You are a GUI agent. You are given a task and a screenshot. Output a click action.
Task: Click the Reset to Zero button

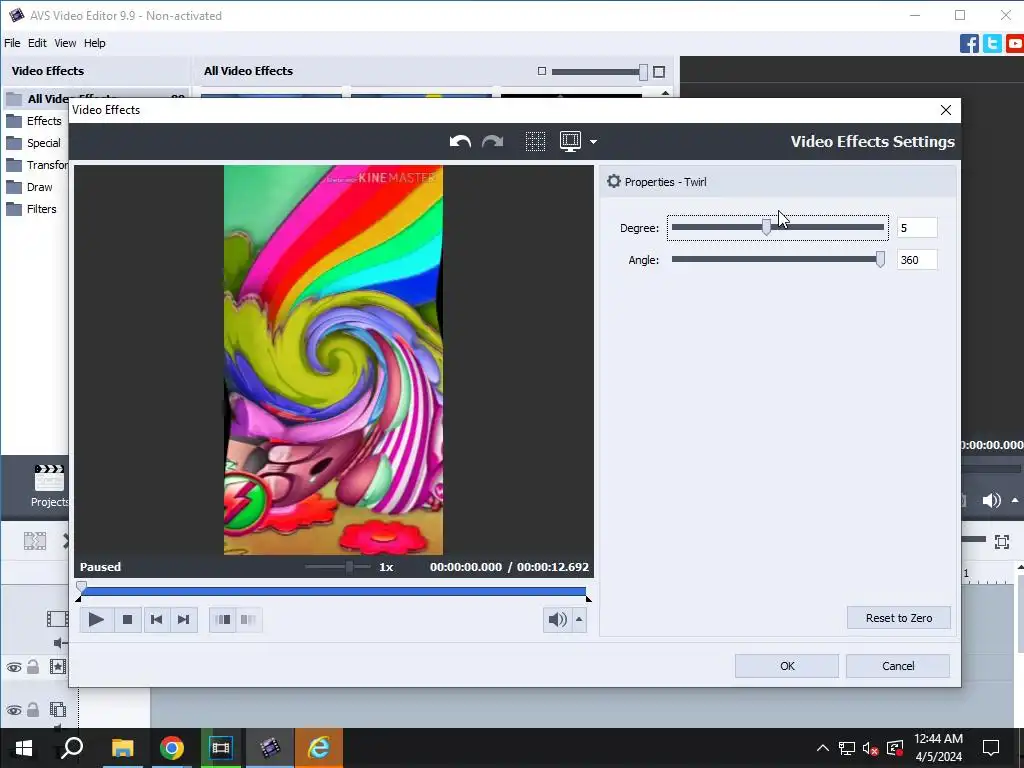click(x=899, y=618)
